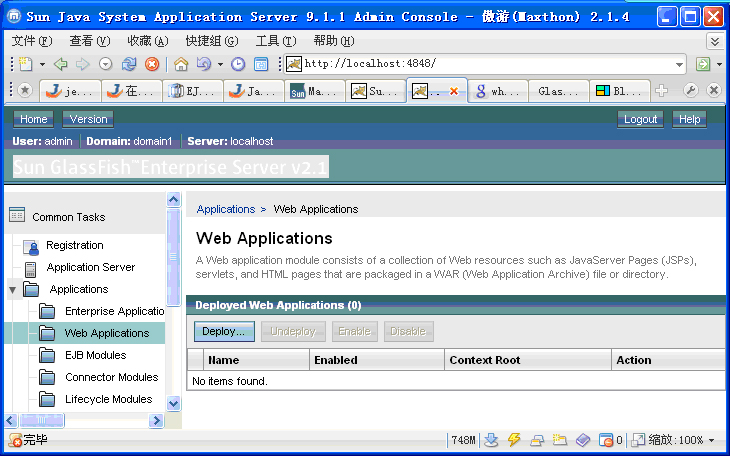This screenshot has height=456, width=730.
Task: Click the red stop loading icon
Action: (x=151, y=64)
